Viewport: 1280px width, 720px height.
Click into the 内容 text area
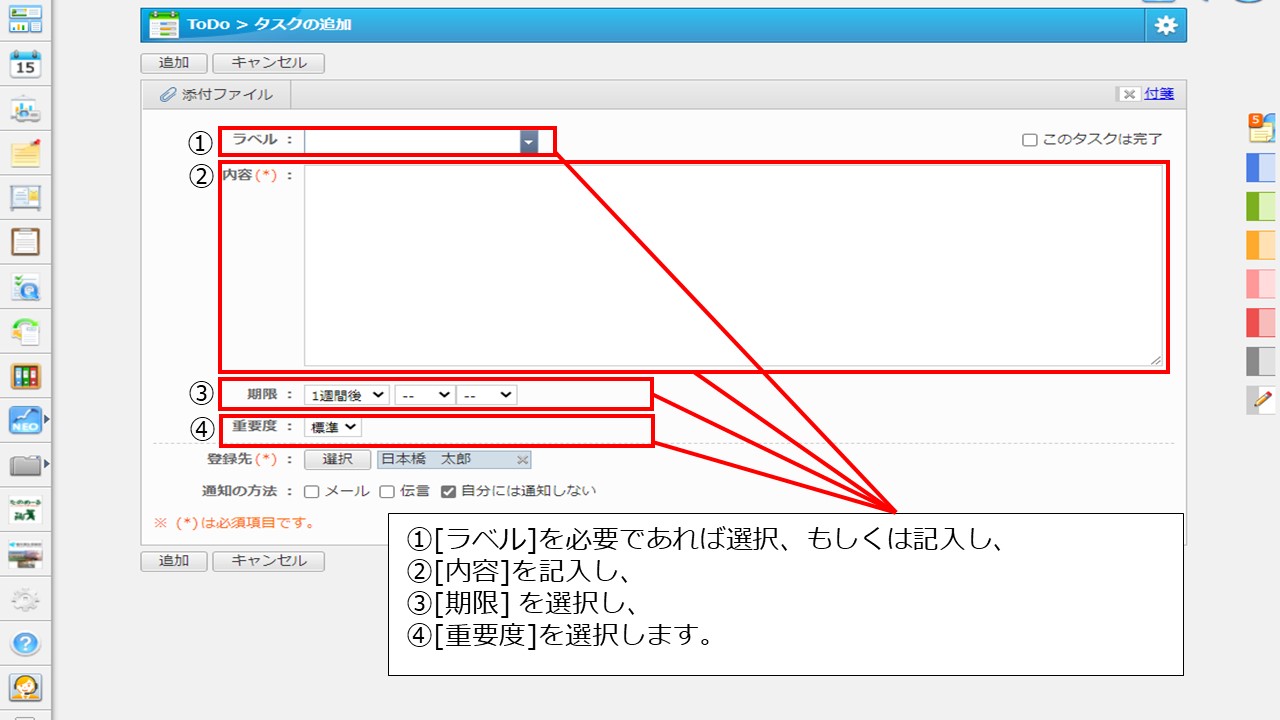734,266
